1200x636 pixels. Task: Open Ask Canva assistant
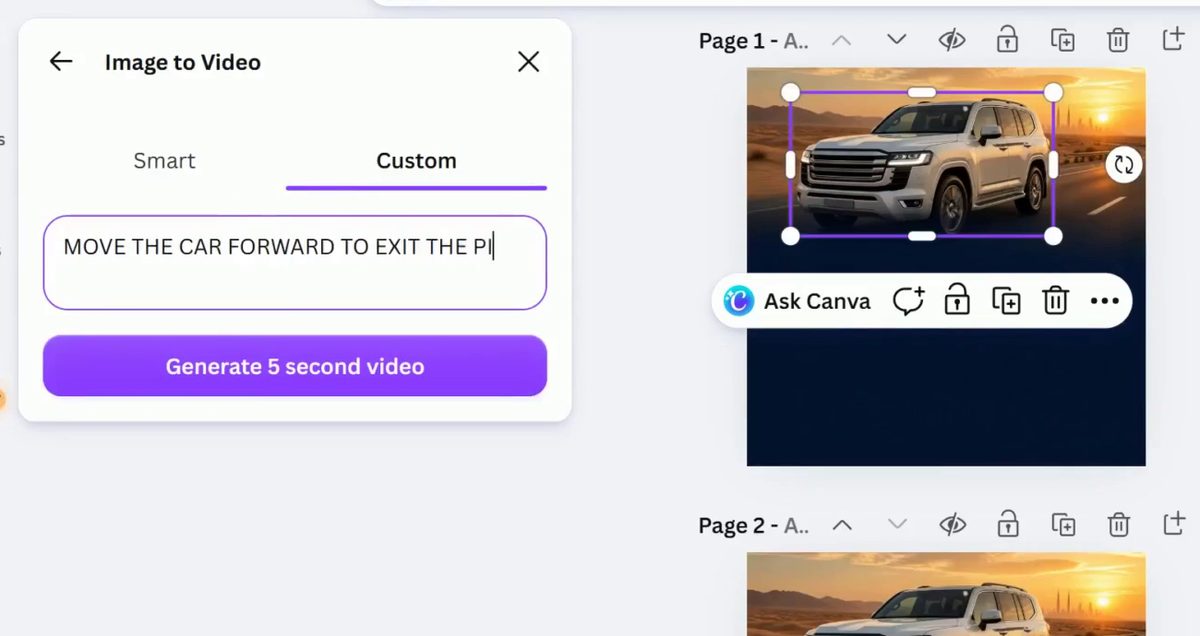pos(797,301)
